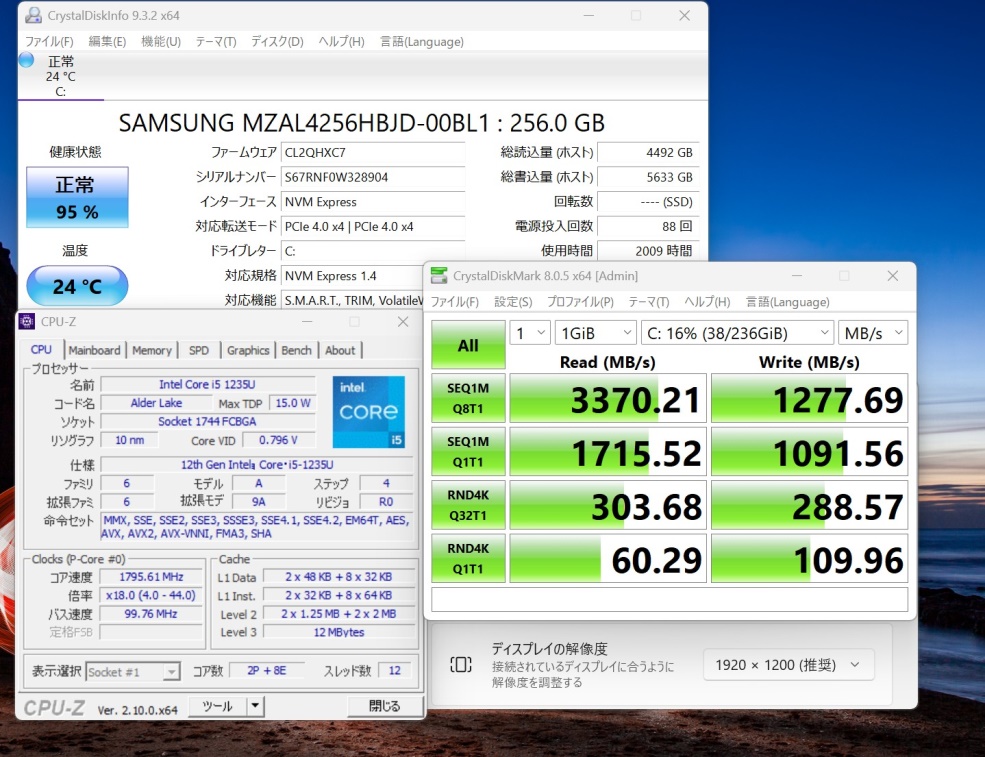Click the 正常 95% health status button
Screen dimensions: 985x757
pyautogui.click(x=77, y=197)
